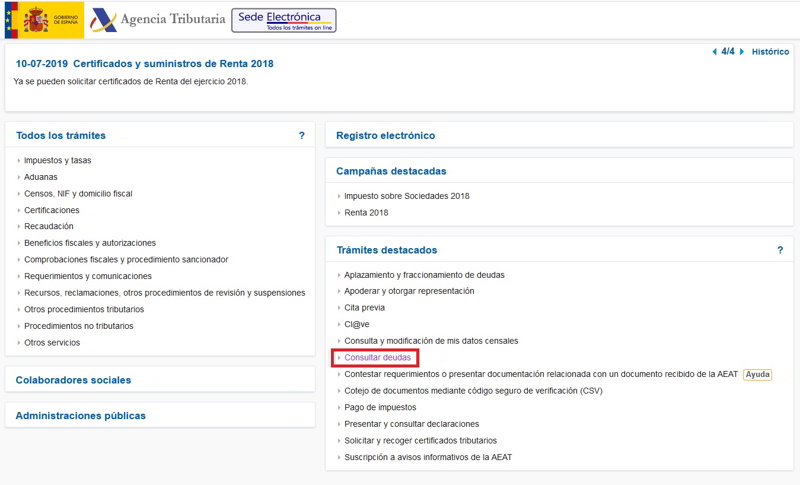Expand Impuestos y tasas category
The image size is (800, 485).
pos(57,161)
